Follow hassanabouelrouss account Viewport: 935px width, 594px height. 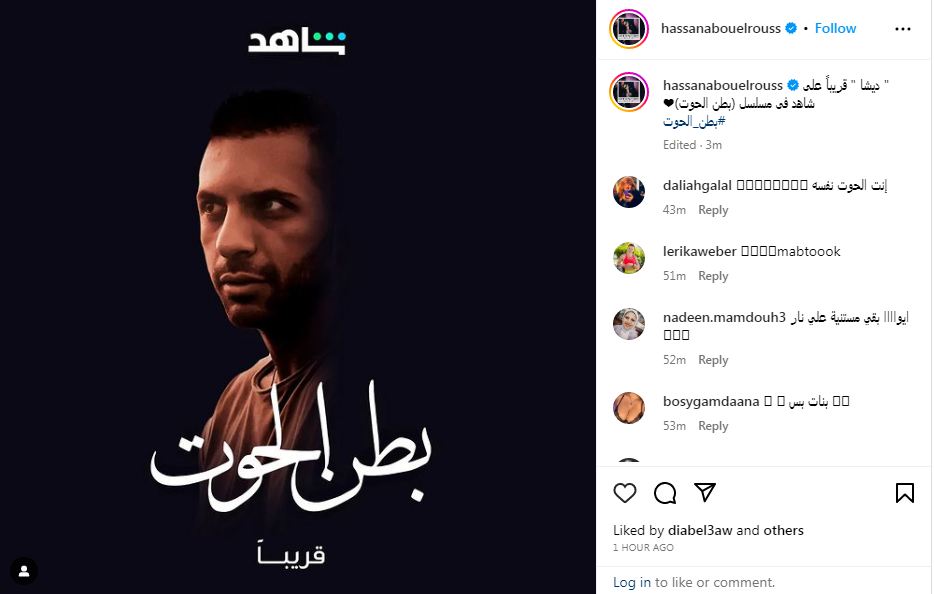click(835, 28)
